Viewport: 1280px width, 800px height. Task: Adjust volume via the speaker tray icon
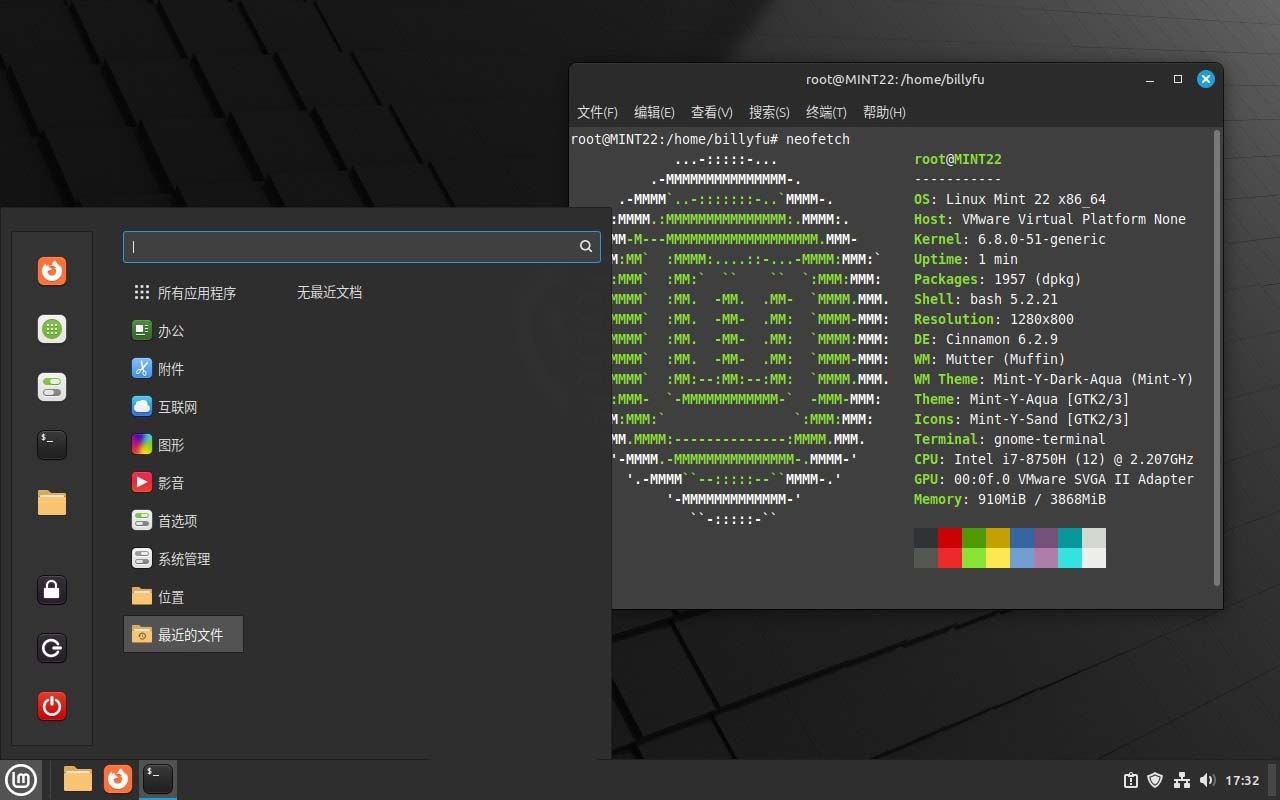[x=1208, y=779]
